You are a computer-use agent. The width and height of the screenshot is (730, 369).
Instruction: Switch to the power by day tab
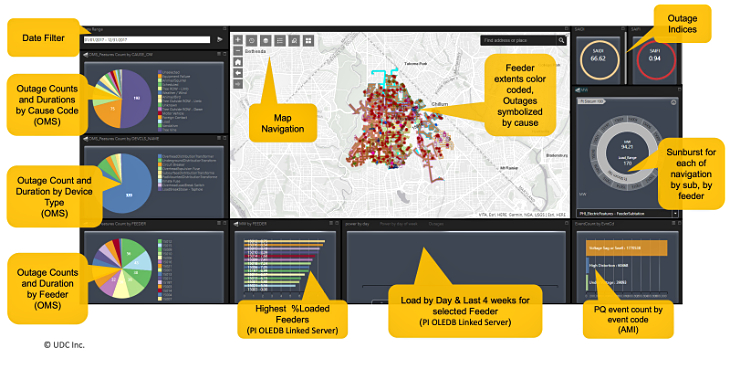357,224
